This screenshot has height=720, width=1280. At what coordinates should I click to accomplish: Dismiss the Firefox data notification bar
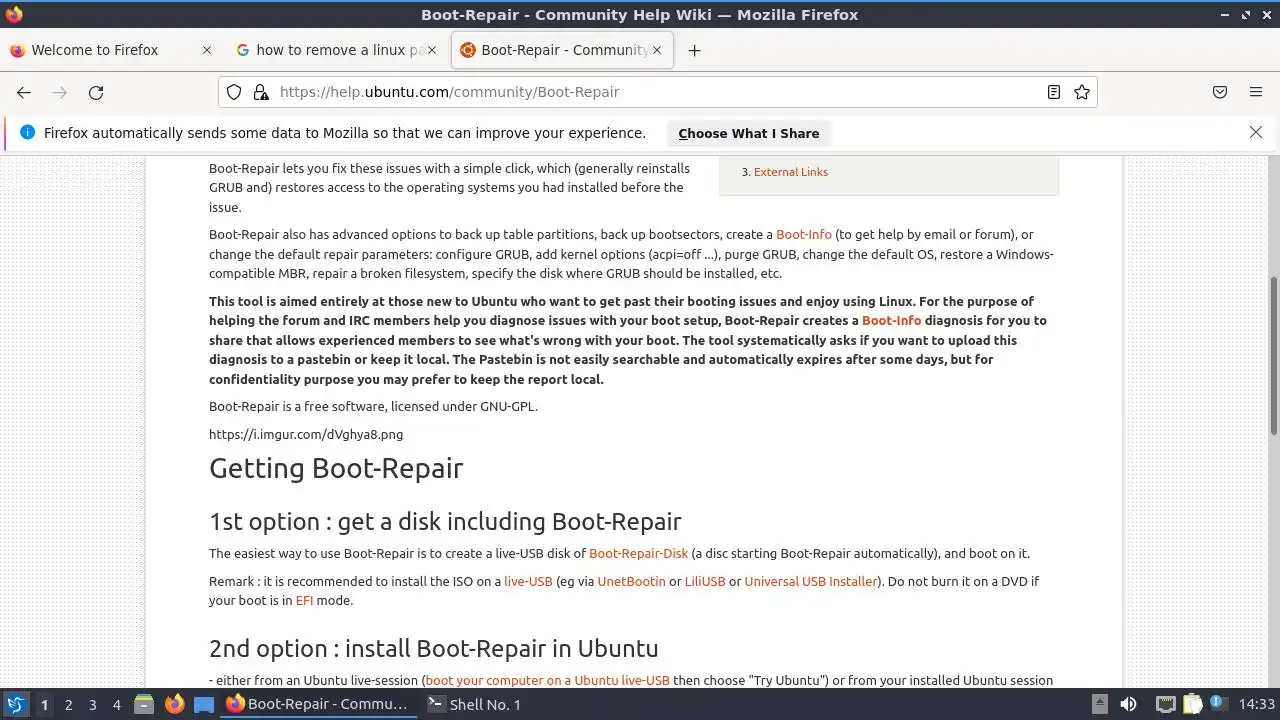click(x=1256, y=132)
